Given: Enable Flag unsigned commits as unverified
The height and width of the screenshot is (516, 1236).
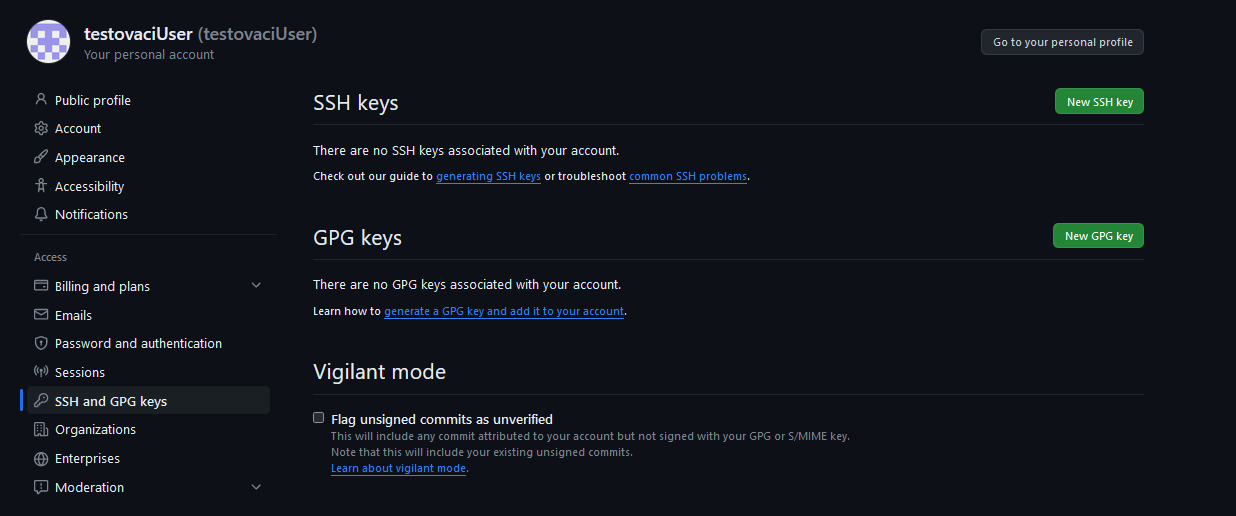Looking at the screenshot, I should [319, 418].
